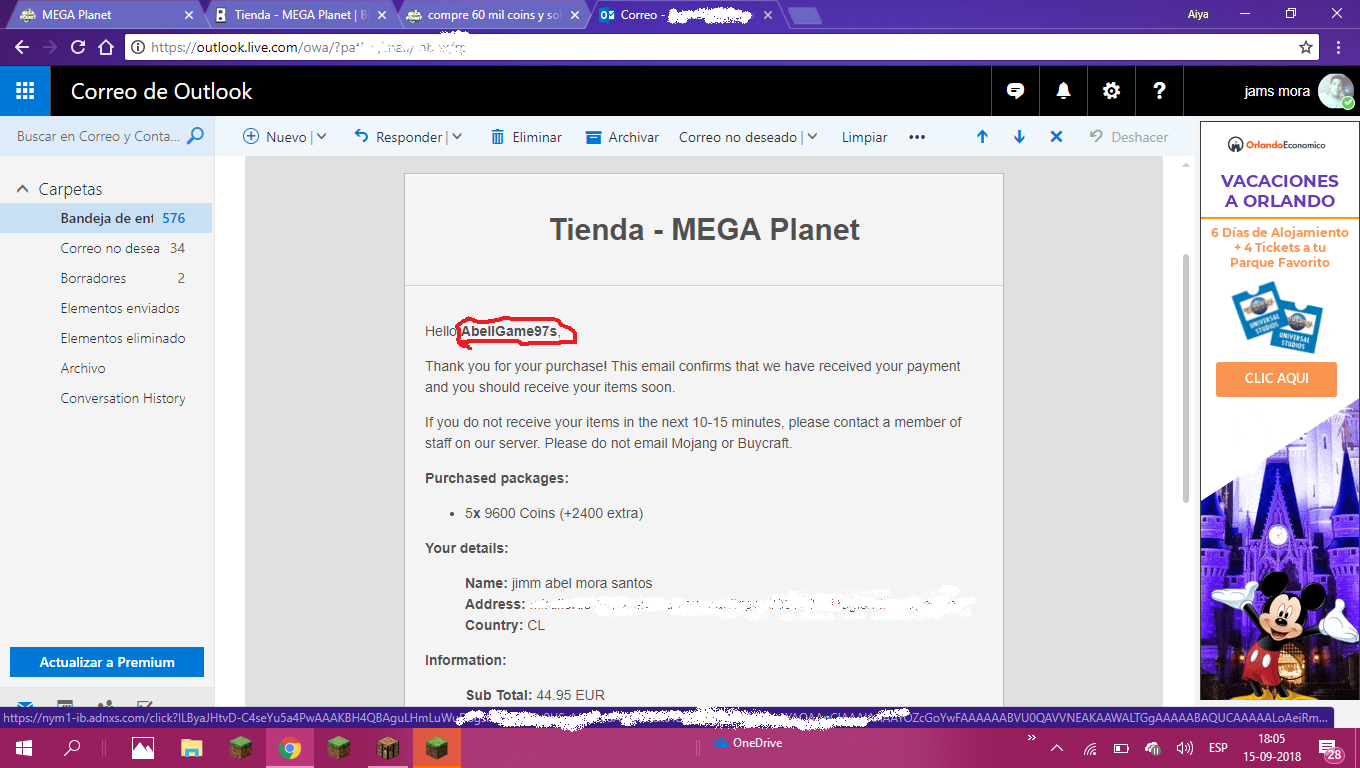Switch the ESP input language
This screenshot has width=1360, height=768.
point(1218,748)
